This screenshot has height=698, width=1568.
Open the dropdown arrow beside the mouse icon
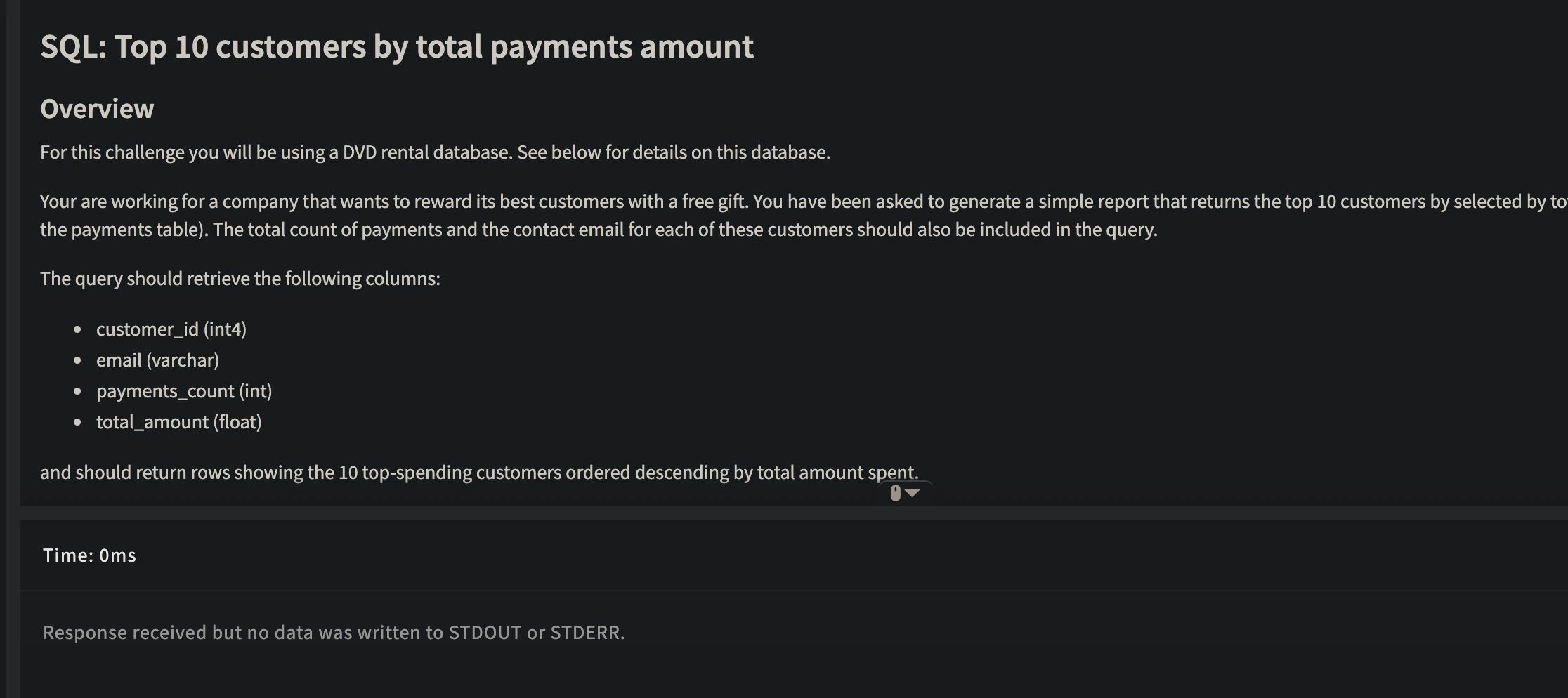[x=913, y=494]
